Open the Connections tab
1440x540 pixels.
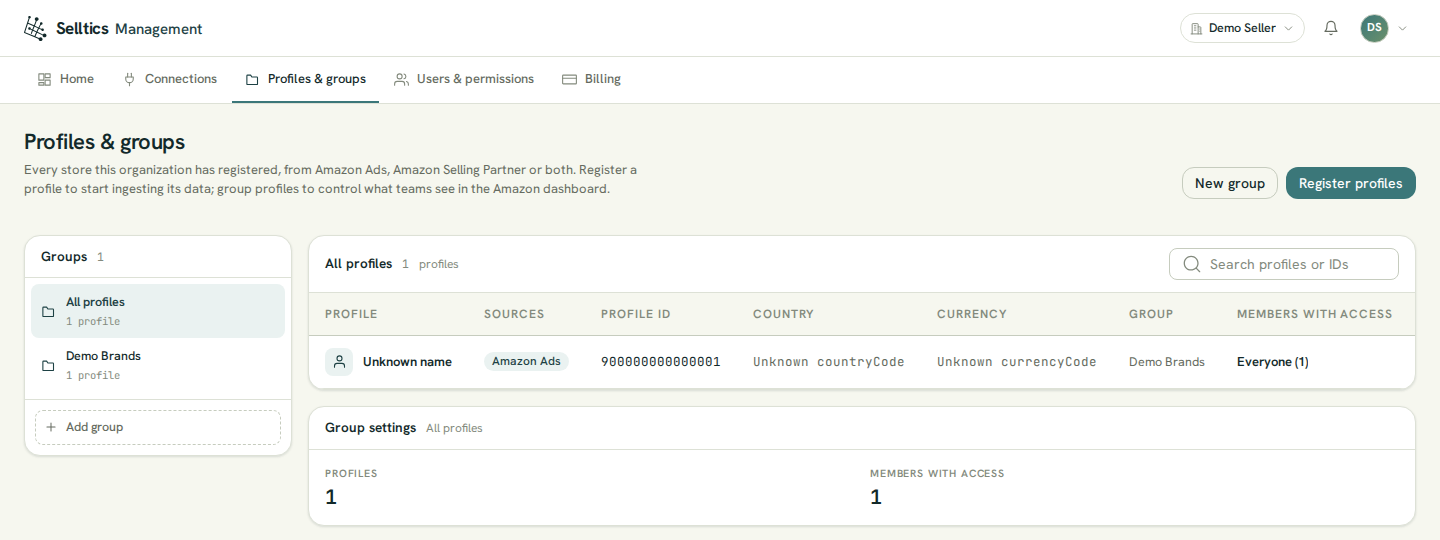click(x=170, y=79)
